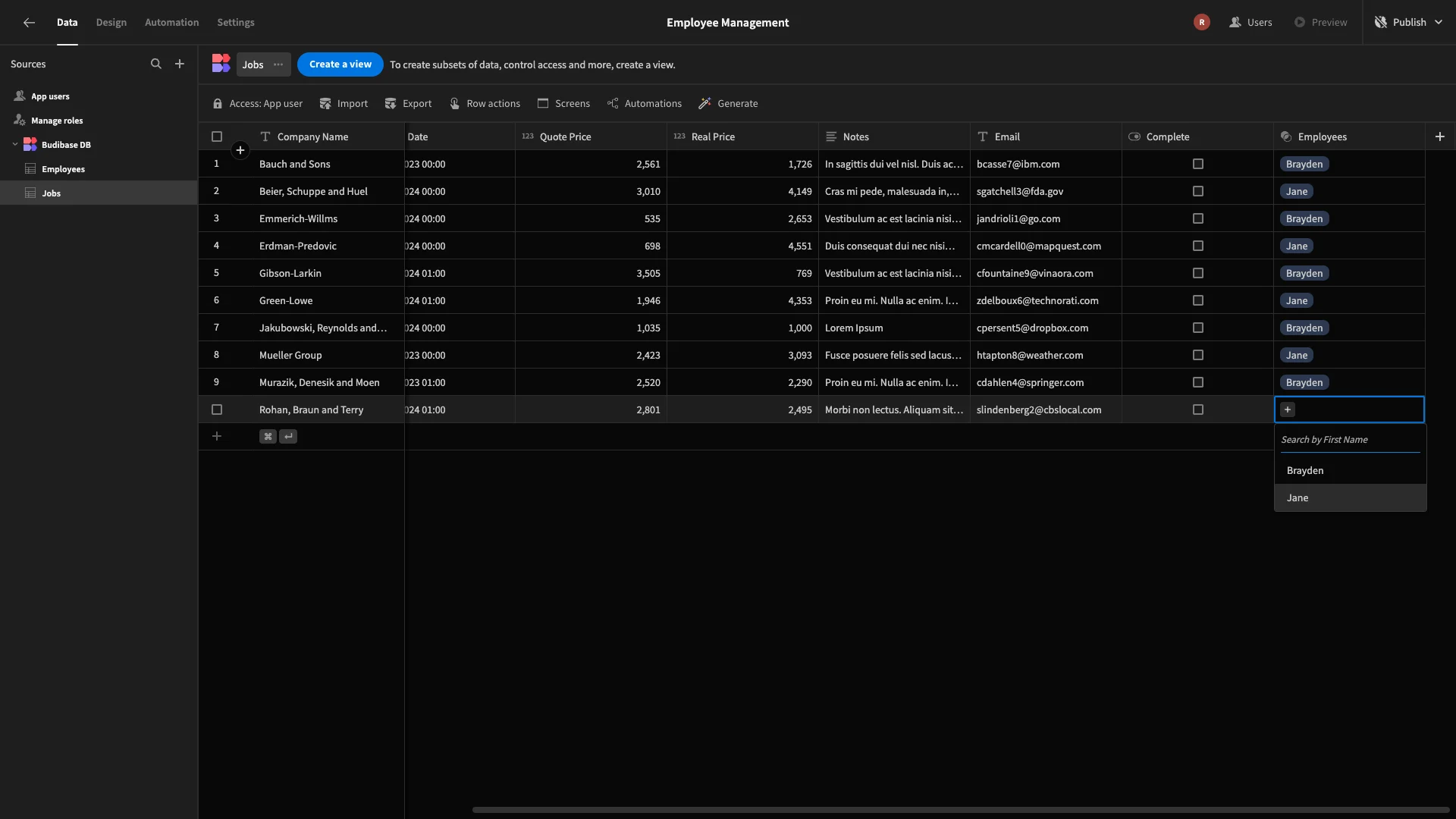The image size is (1456, 819).
Task: Open the Jobs table in sidebar
Action: click(99, 193)
